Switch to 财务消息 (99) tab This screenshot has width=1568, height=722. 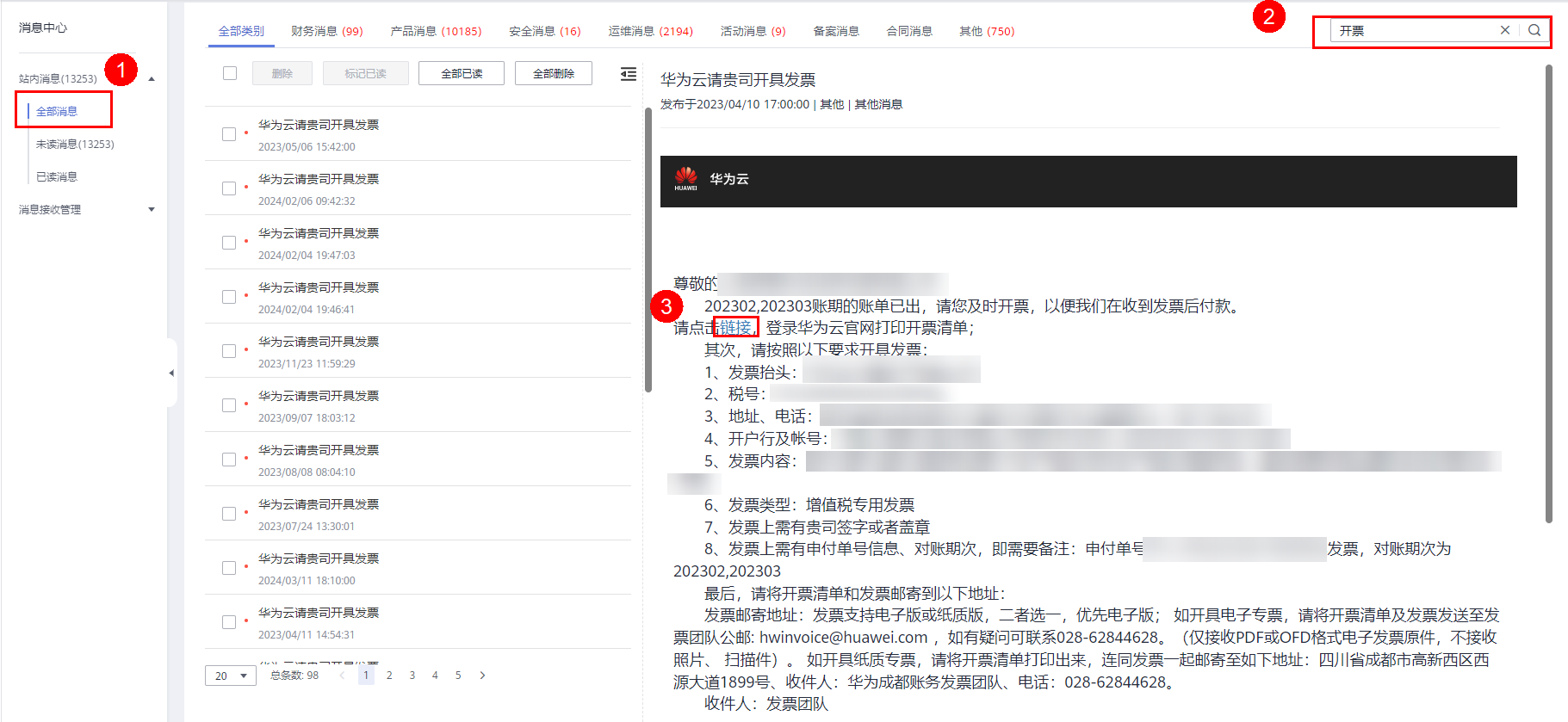tap(327, 31)
